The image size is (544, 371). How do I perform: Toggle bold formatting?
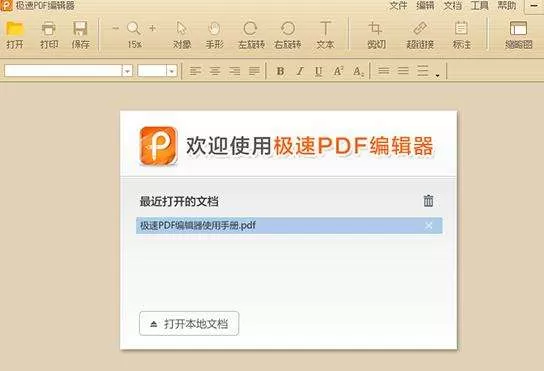pyautogui.click(x=280, y=71)
